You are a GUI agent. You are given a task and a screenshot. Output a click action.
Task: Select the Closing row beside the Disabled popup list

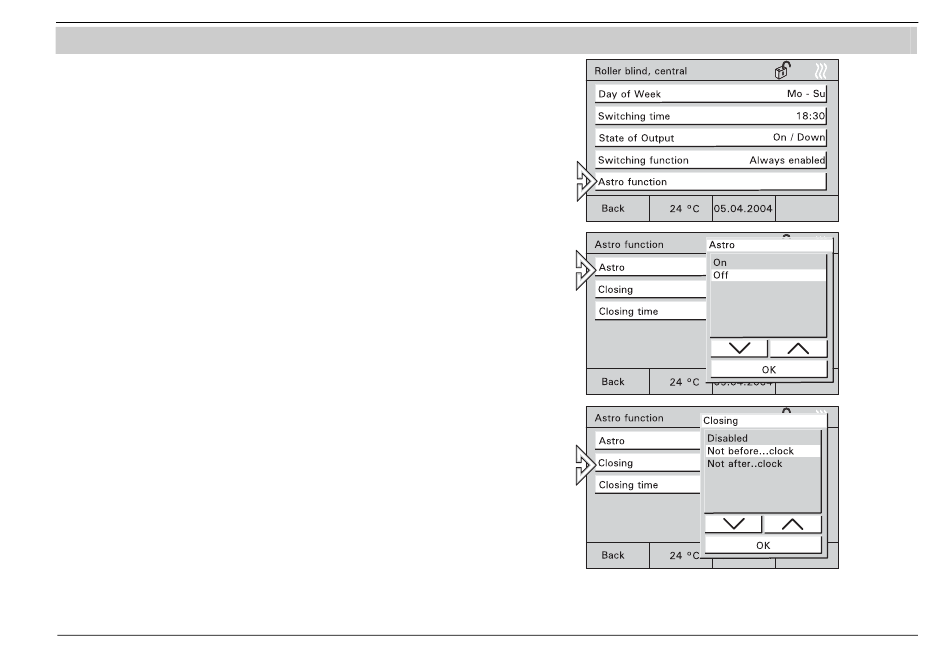[648, 463]
